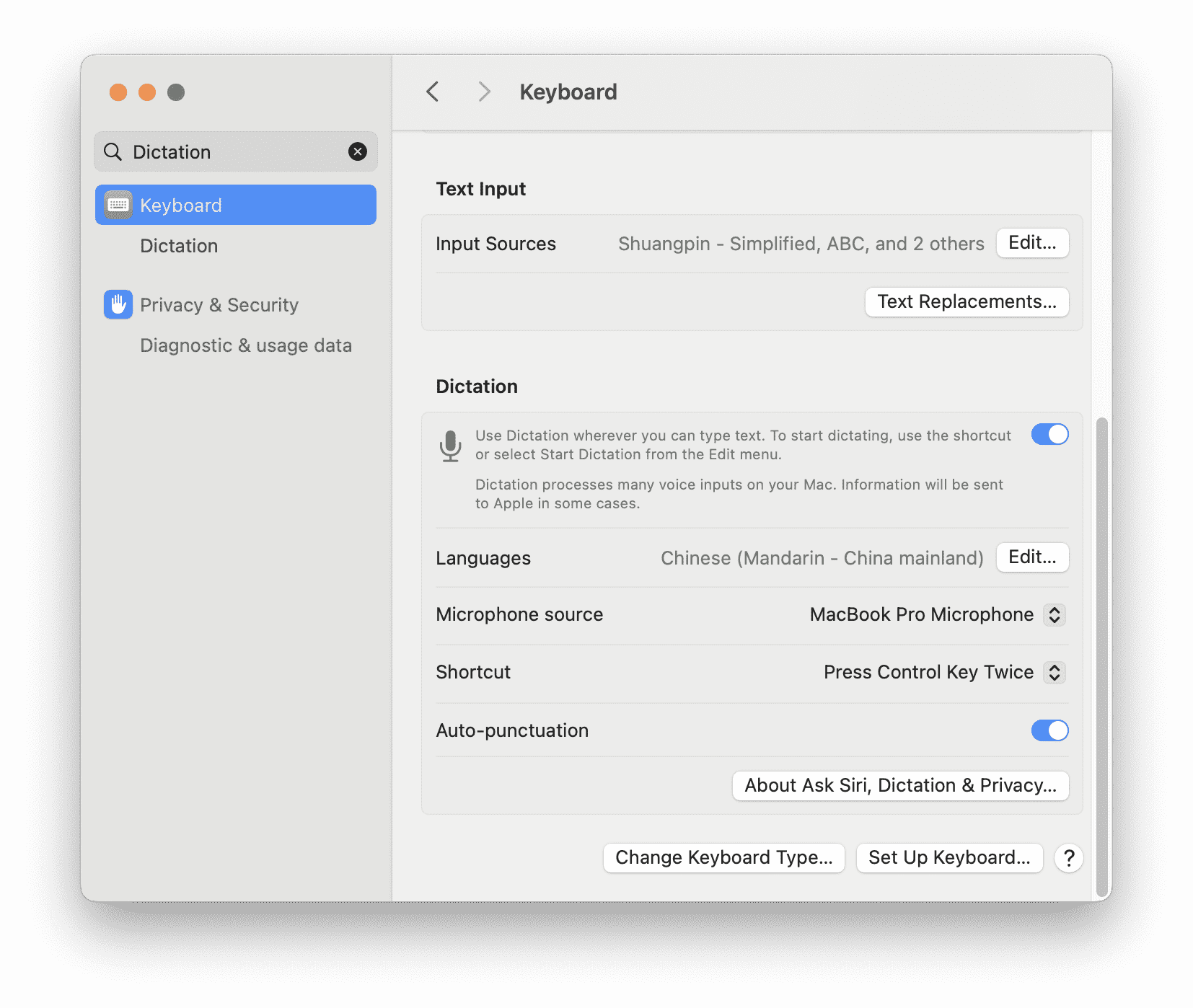Open the Microphone source dropdown
The height and width of the screenshot is (1008, 1193).
point(1055,614)
